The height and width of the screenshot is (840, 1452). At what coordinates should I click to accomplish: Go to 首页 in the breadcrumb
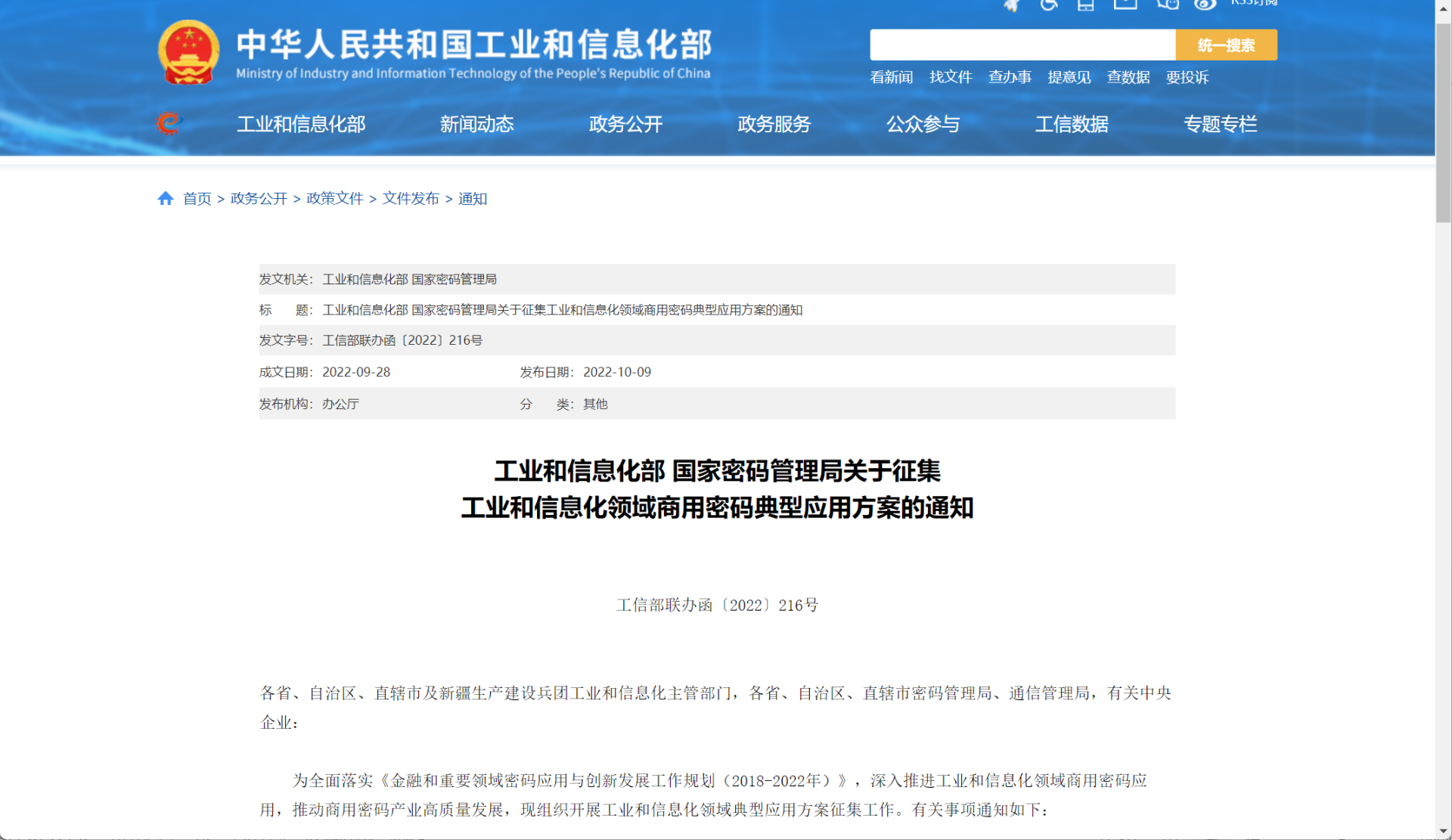pos(197,199)
